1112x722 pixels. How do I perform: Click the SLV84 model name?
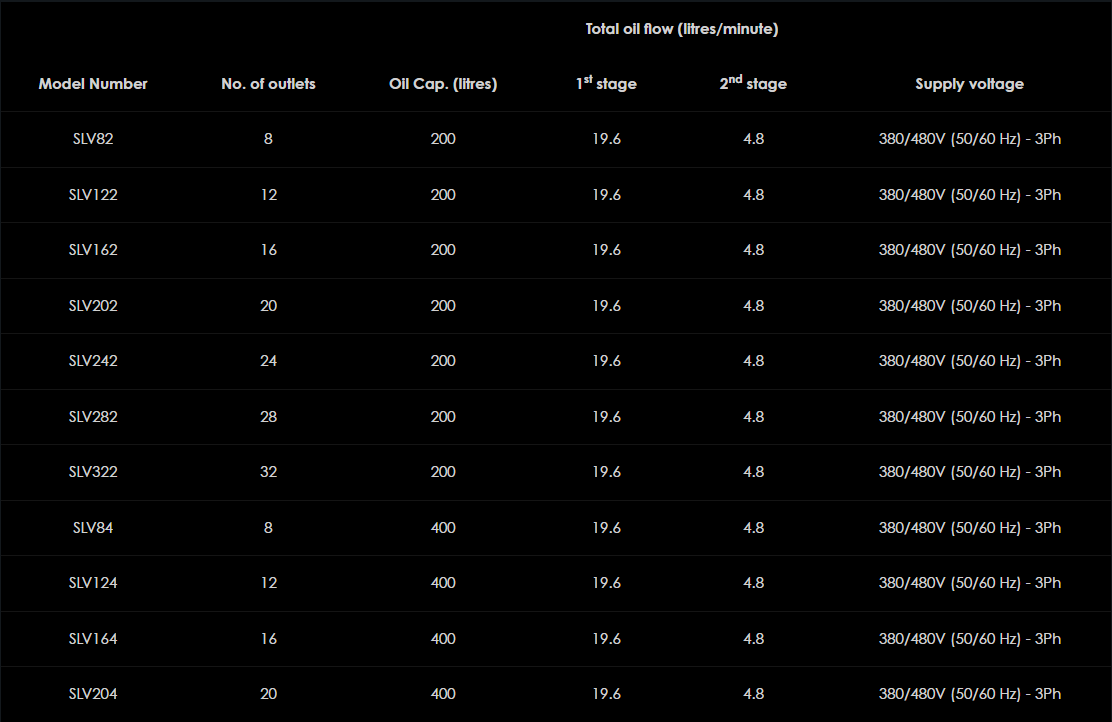[93, 528]
